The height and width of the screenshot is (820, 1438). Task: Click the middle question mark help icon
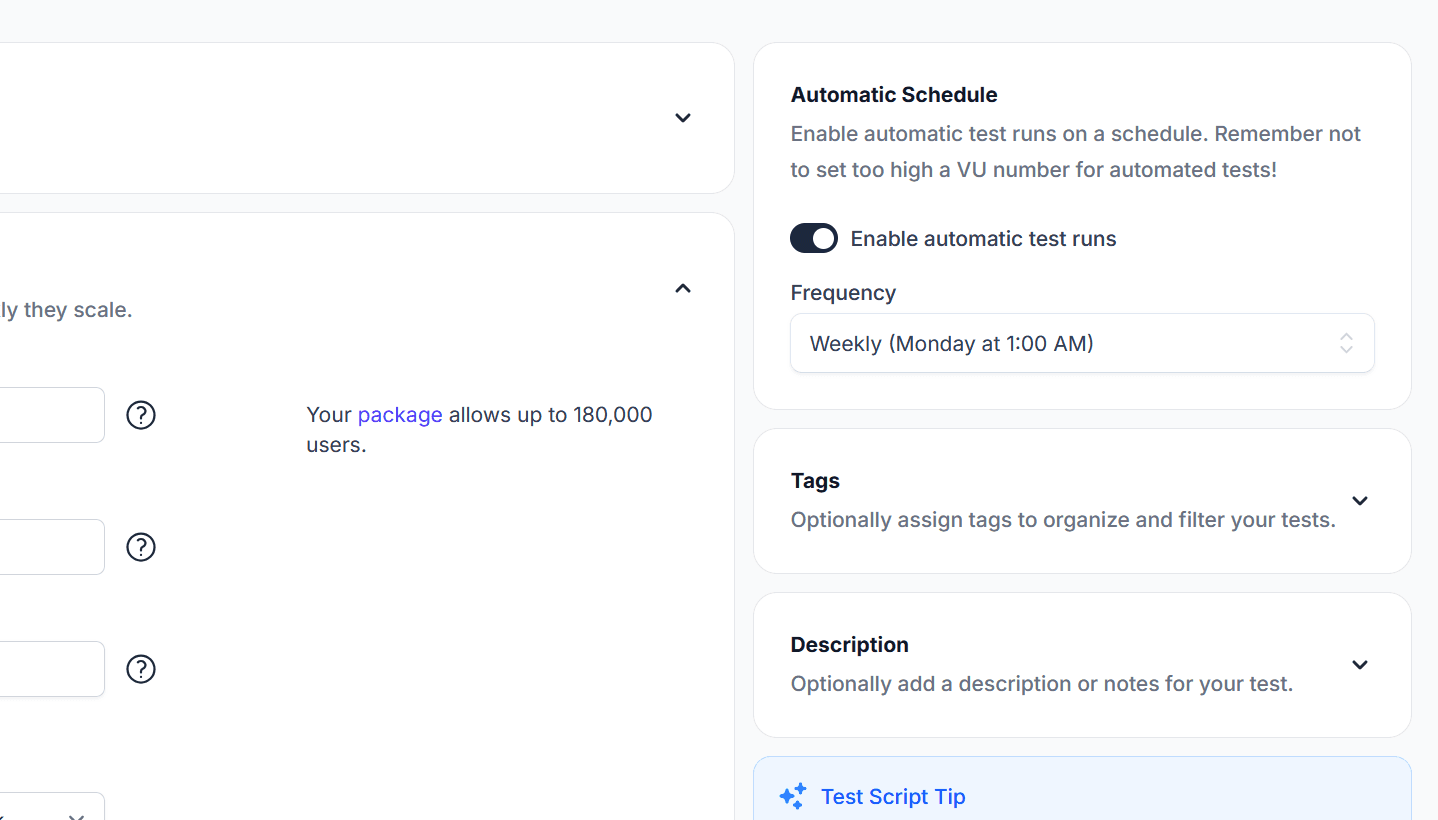(141, 547)
